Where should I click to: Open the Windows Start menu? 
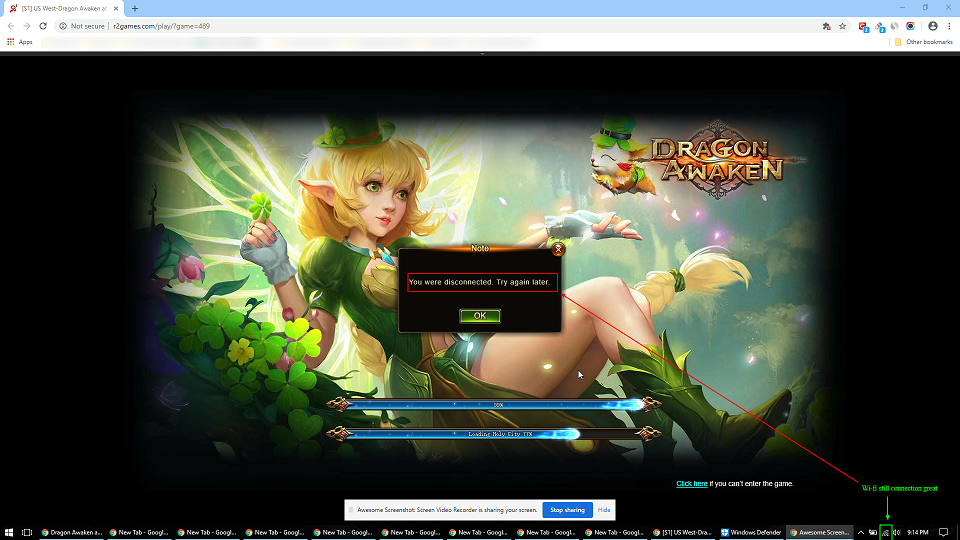[9, 532]
